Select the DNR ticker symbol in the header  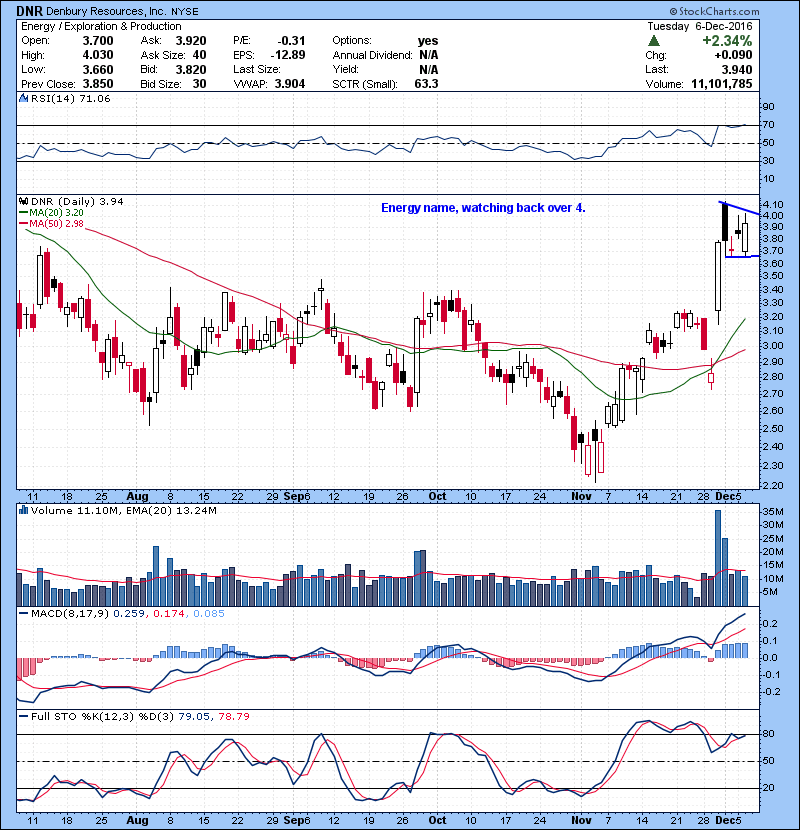(x=30, y=11)
